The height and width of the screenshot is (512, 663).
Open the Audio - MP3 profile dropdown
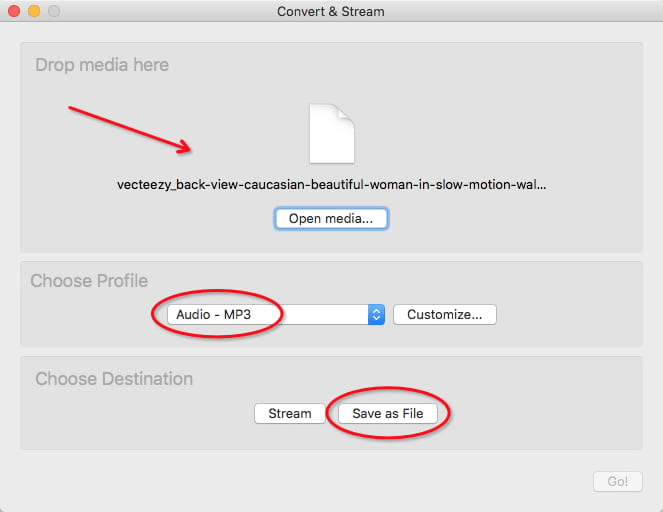(x=270, y=314)
